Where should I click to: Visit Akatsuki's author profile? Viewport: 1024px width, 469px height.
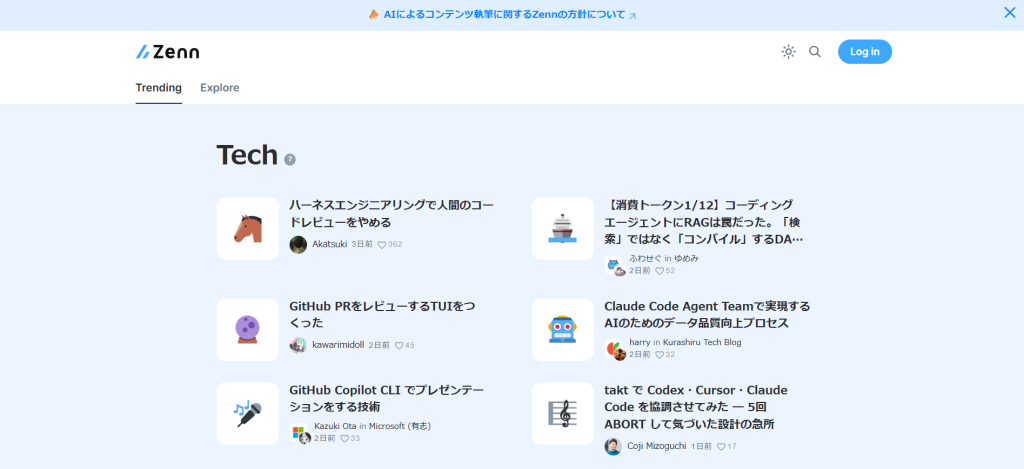tap(329, 244)
